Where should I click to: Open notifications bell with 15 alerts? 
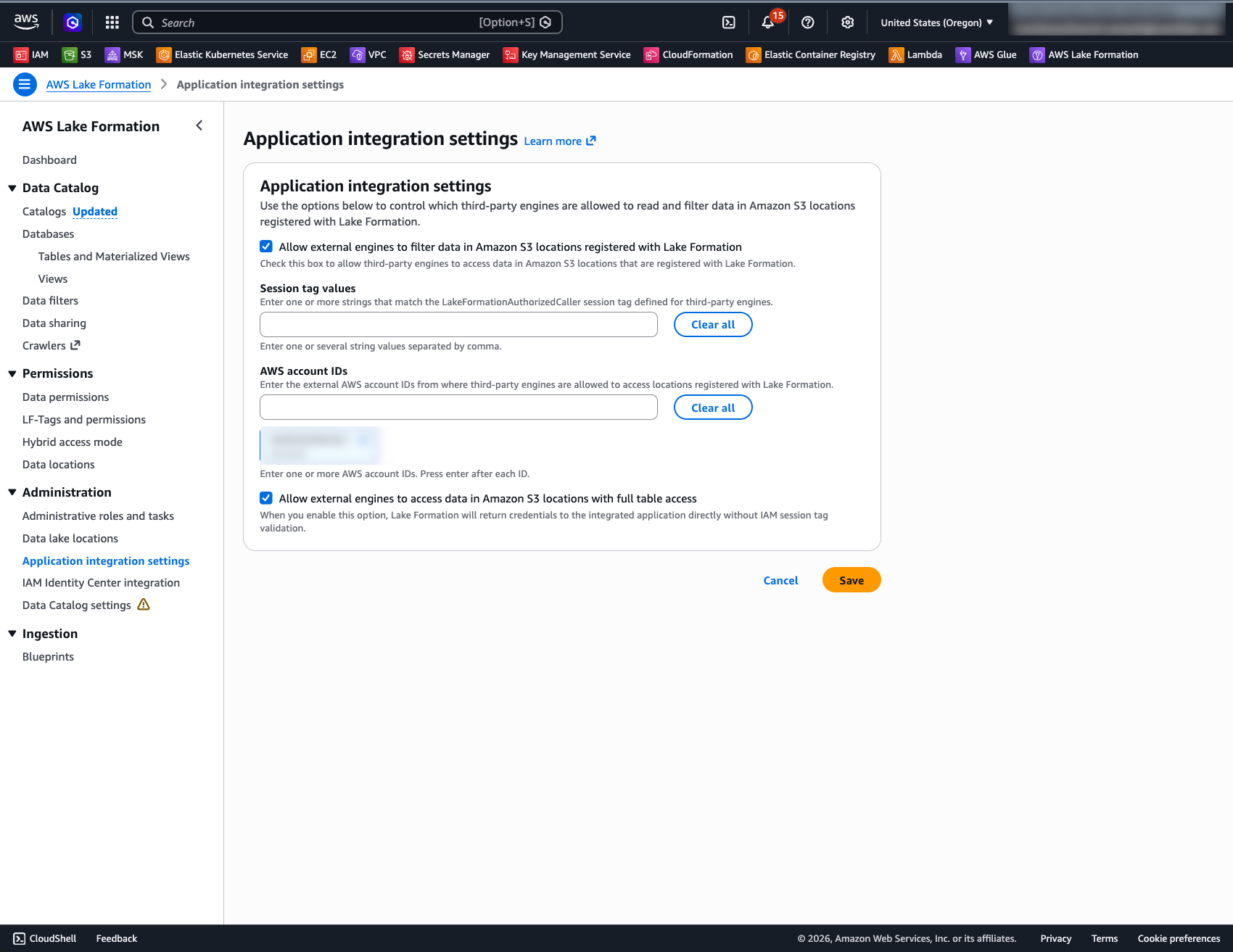tap(768, 22)
